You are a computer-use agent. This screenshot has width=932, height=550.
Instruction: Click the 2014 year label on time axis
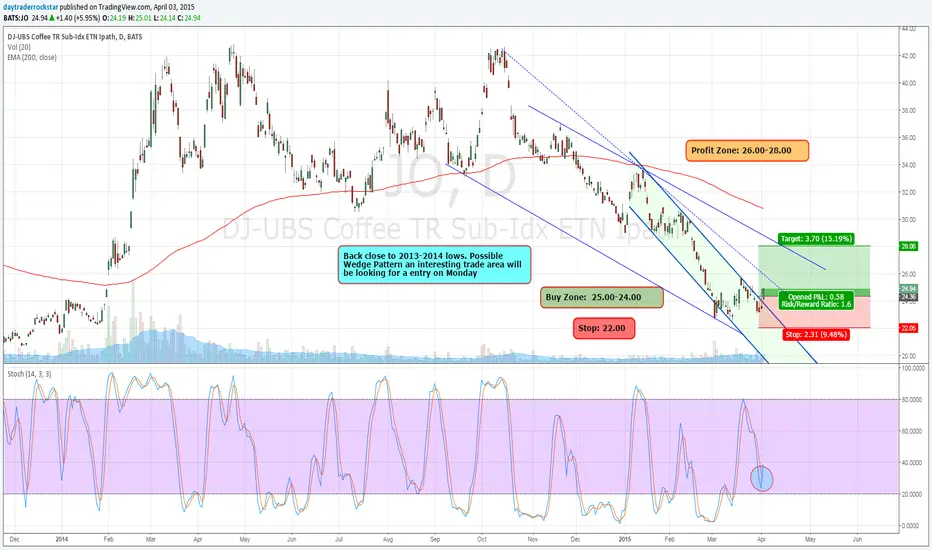tap(62, 539)
